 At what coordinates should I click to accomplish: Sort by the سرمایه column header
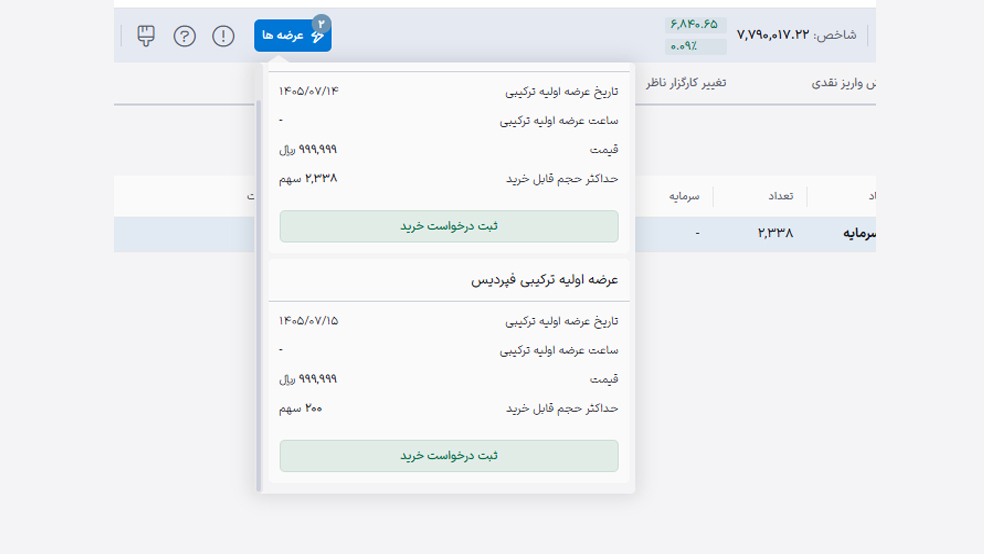(x=684, y=196)
